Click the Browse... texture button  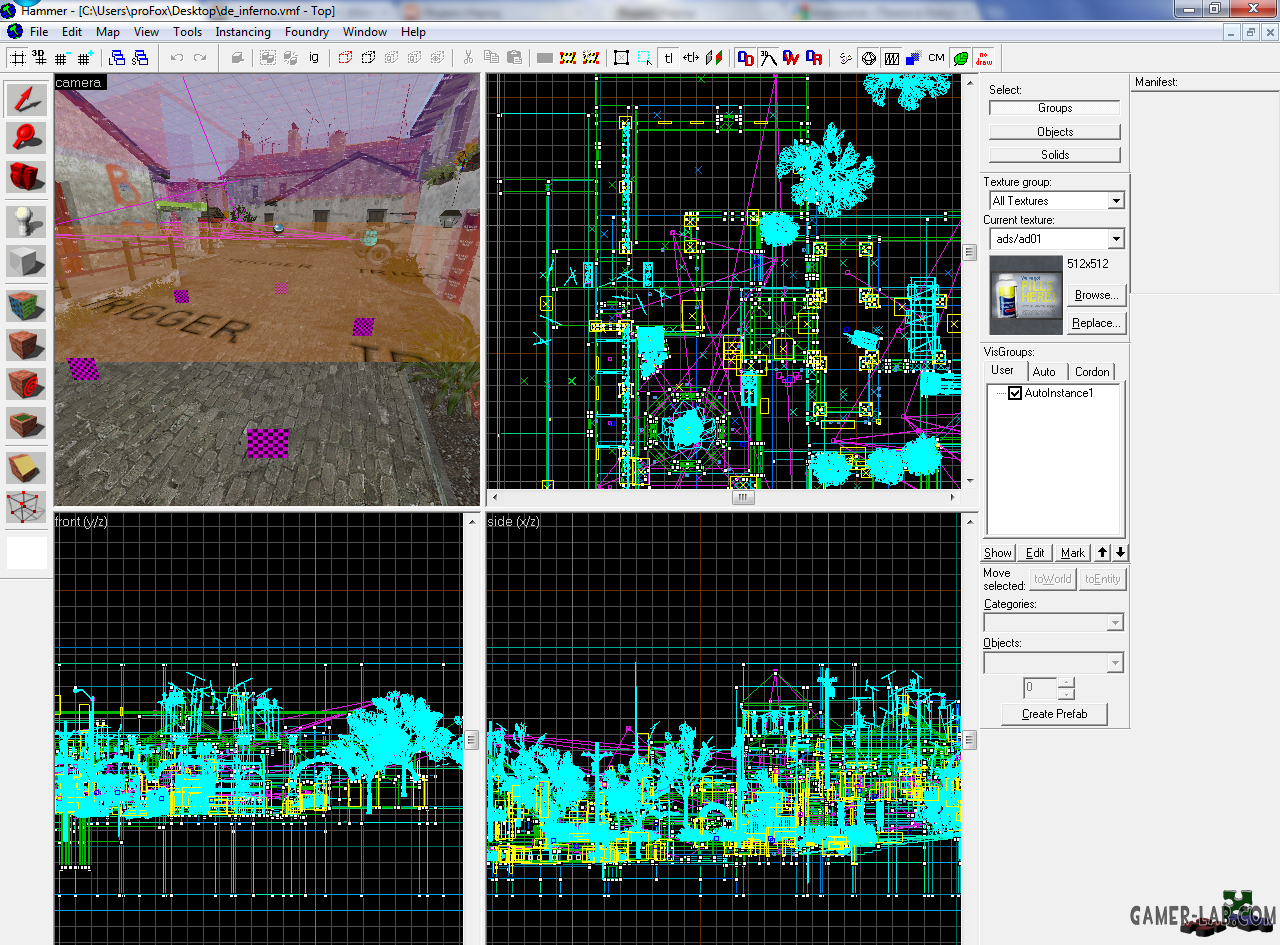(1096, 295)
